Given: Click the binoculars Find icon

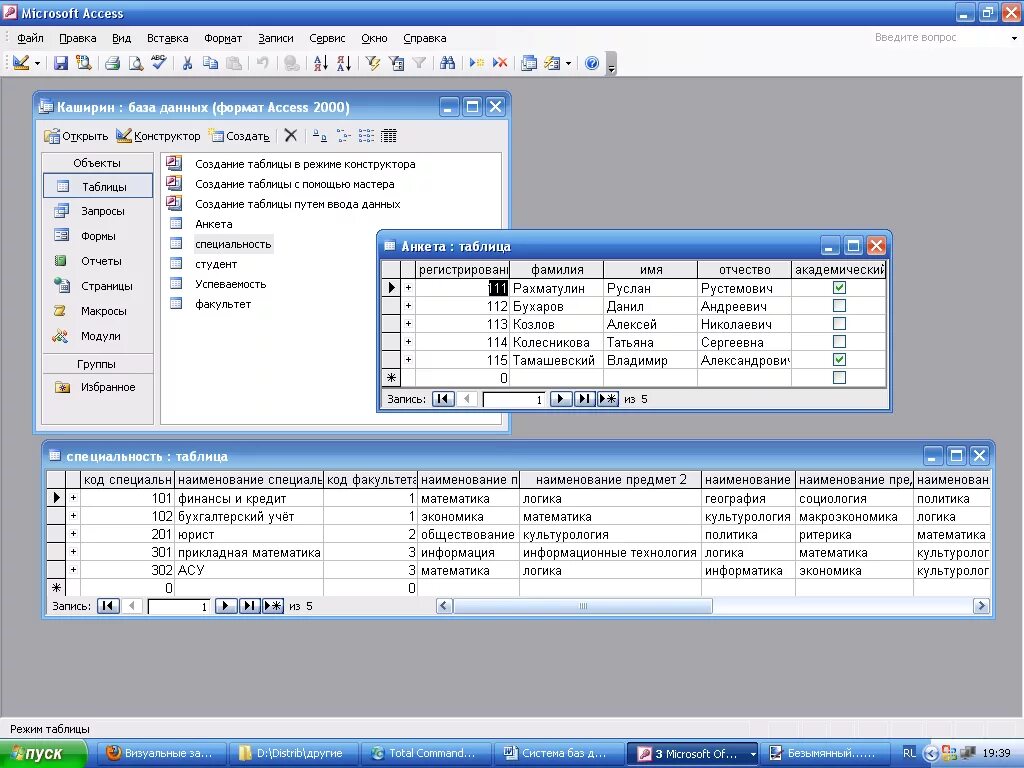Looking at the screenshot, I should pyautogui.click(x=447, y=63).
